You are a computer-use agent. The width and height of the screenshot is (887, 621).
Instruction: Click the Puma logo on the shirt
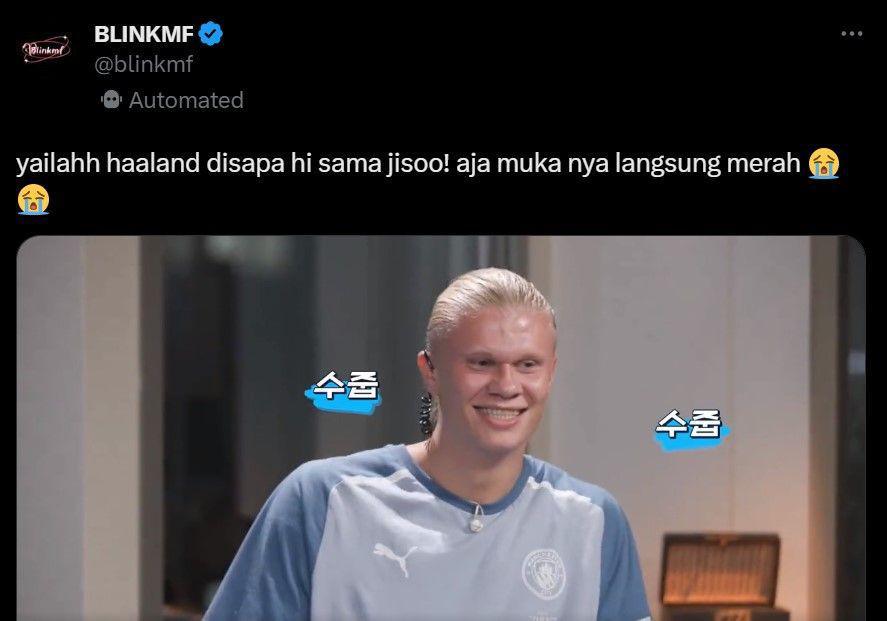[394, 558]
